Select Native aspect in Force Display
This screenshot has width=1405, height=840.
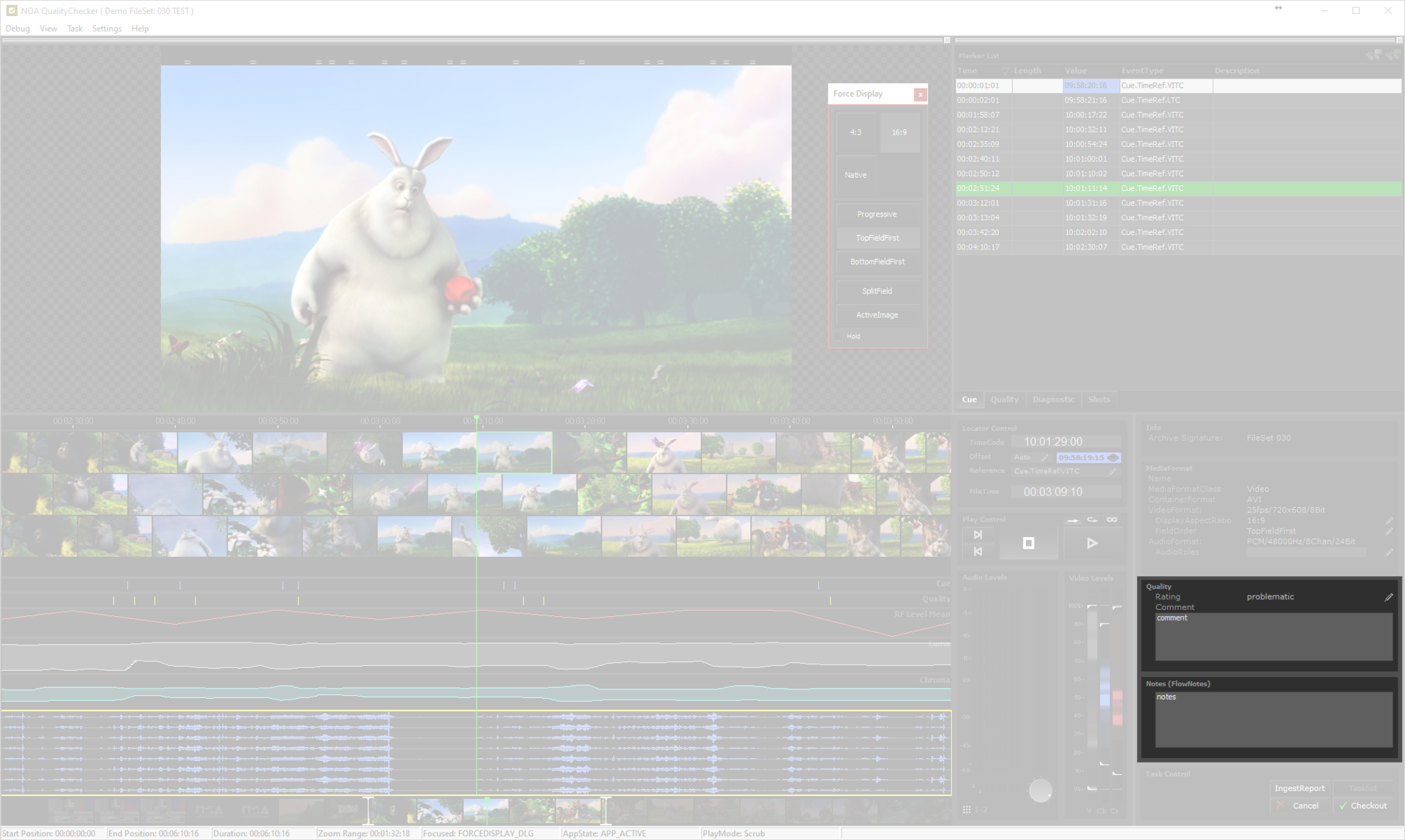click(x=855, y=175)
